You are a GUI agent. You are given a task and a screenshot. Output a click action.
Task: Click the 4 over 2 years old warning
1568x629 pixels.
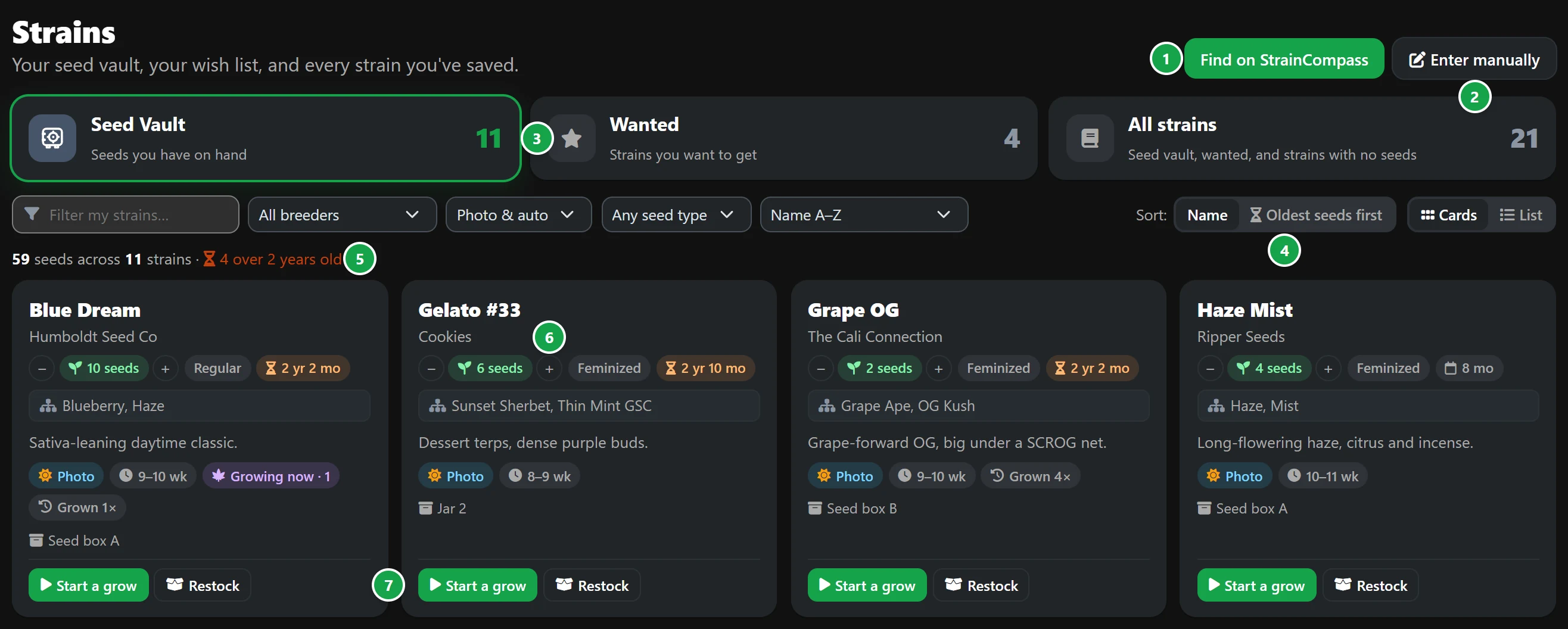pyautogui.click(x=272, y=259)
